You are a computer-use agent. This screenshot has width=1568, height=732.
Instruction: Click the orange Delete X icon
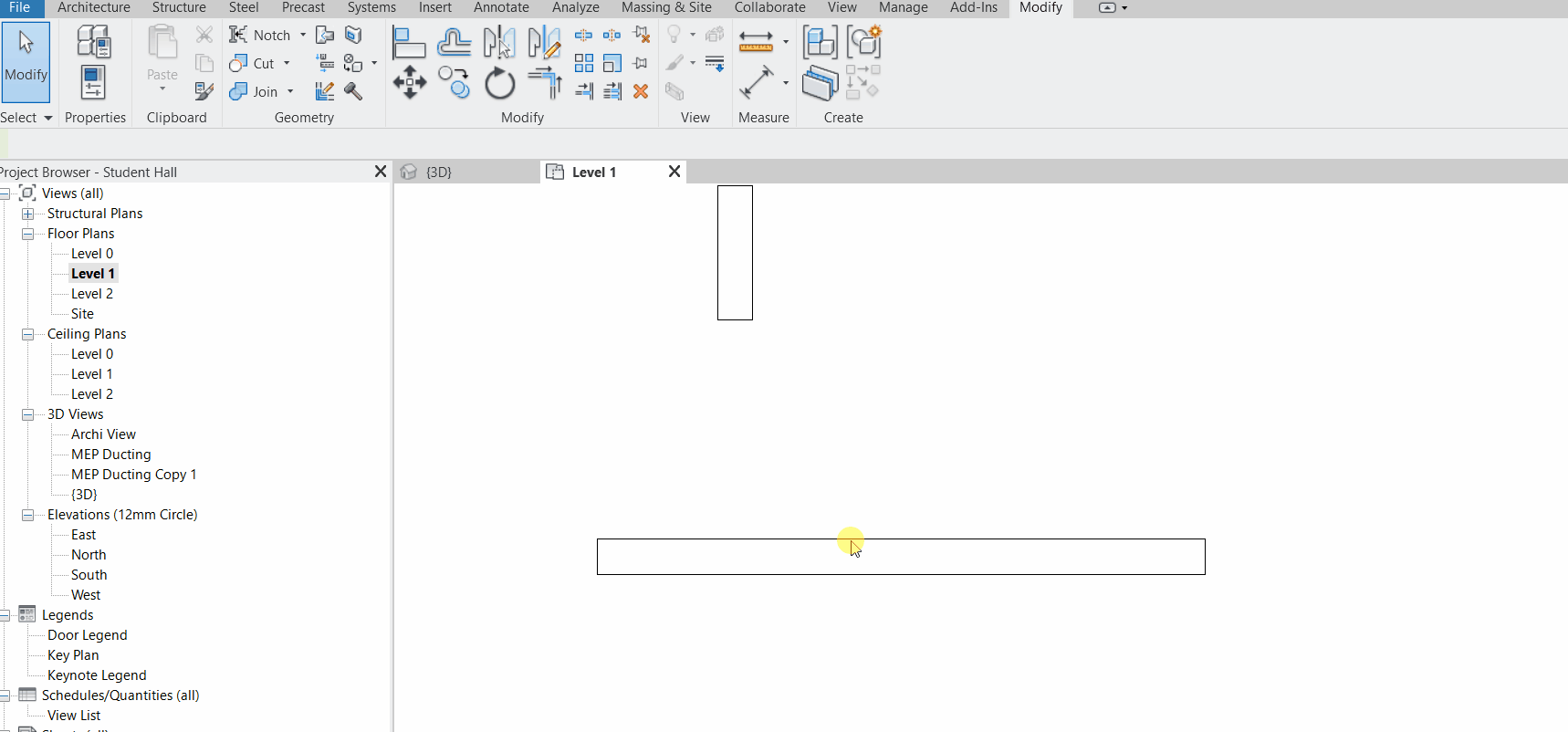[x=641, y=91]
